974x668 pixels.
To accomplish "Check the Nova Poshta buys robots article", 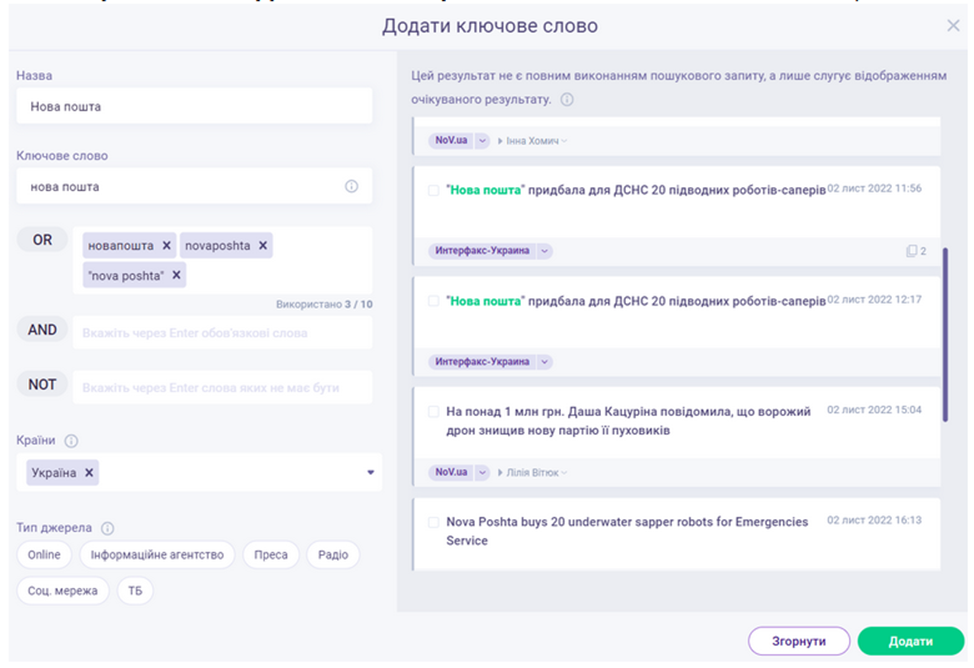I will pos(433,521).
